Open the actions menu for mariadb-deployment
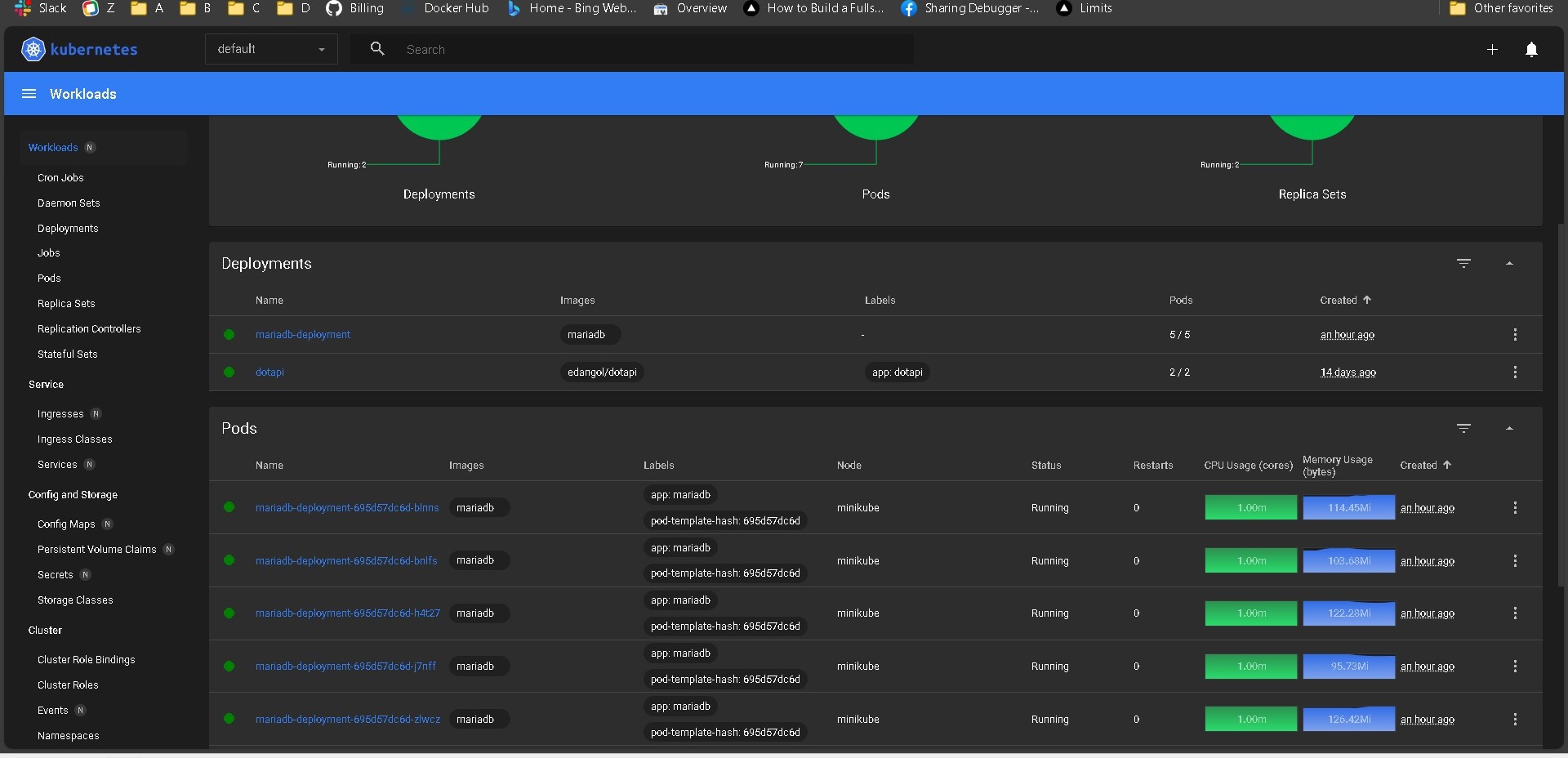 [1515, 335]
